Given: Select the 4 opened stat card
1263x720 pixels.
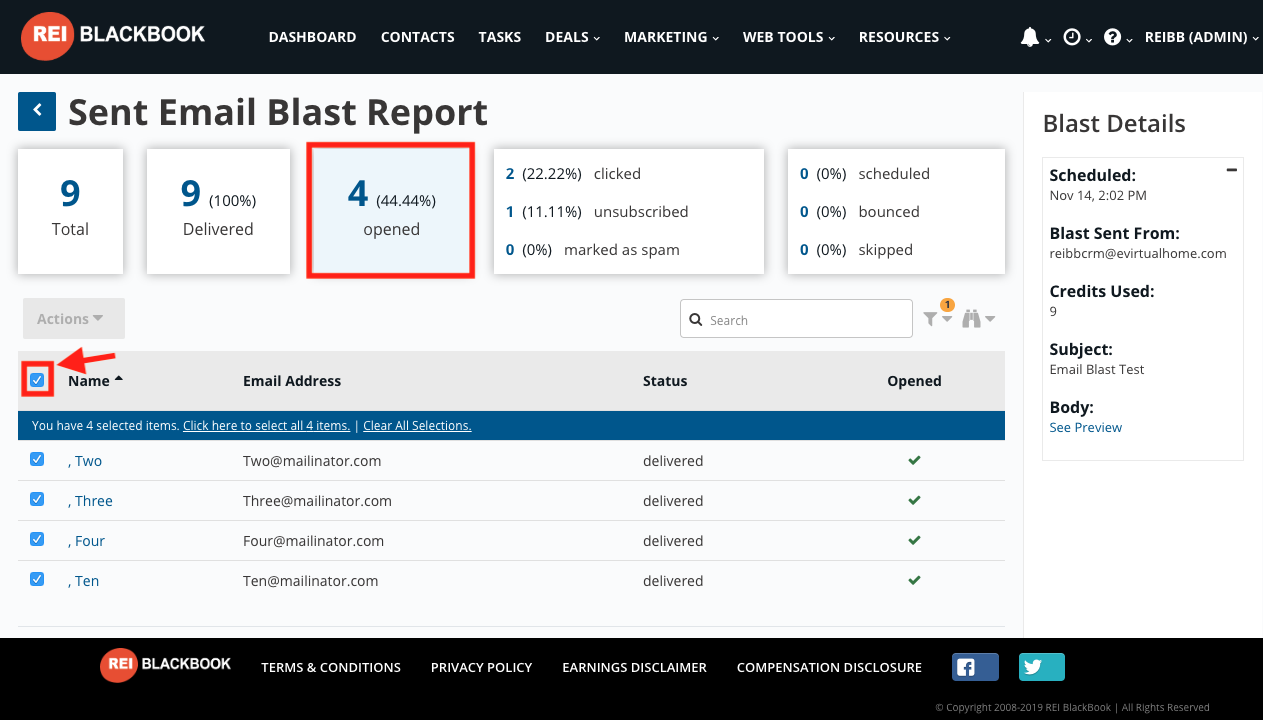Looking at the screenshot, I should [391, 211].
